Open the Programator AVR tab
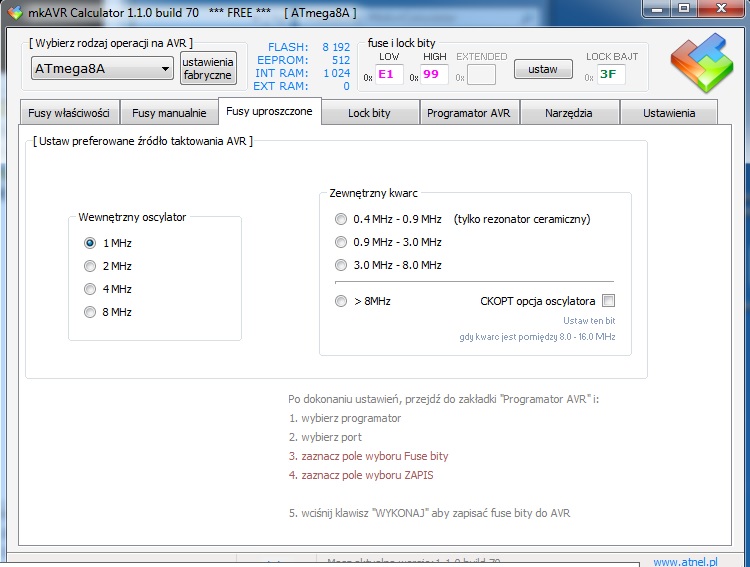The width and height of the screenshot is (750, 567). pyautogui.click(x=469, y=113)
